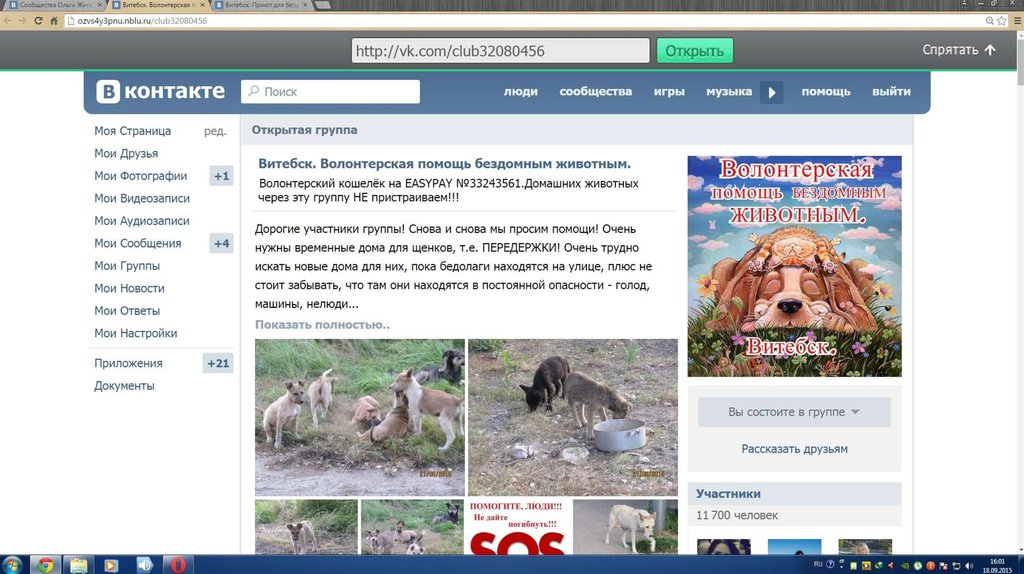Click the group title Витебск. Волонтерская помощь
The image size is (1024, 574).
tap(444, 164)
